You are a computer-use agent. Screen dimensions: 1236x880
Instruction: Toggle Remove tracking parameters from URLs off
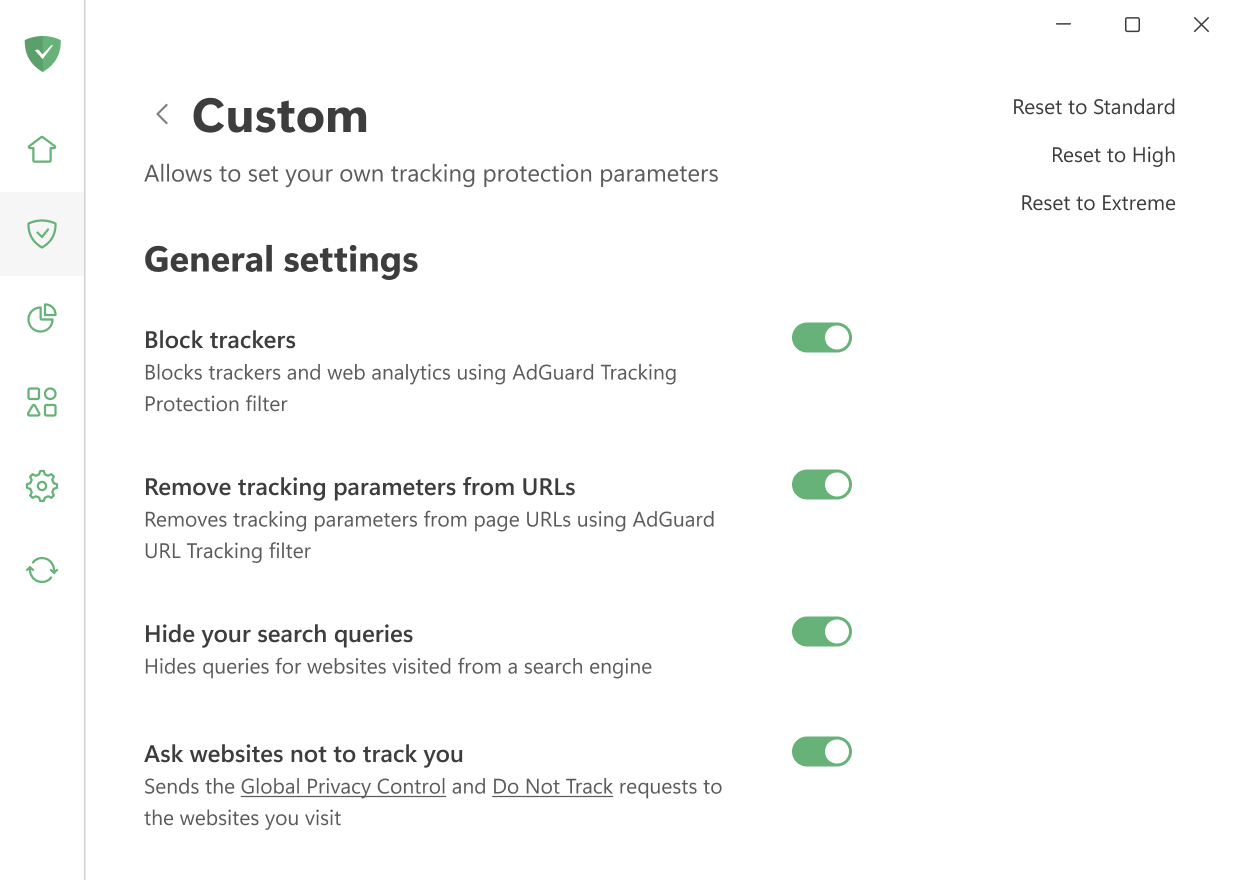822,484
